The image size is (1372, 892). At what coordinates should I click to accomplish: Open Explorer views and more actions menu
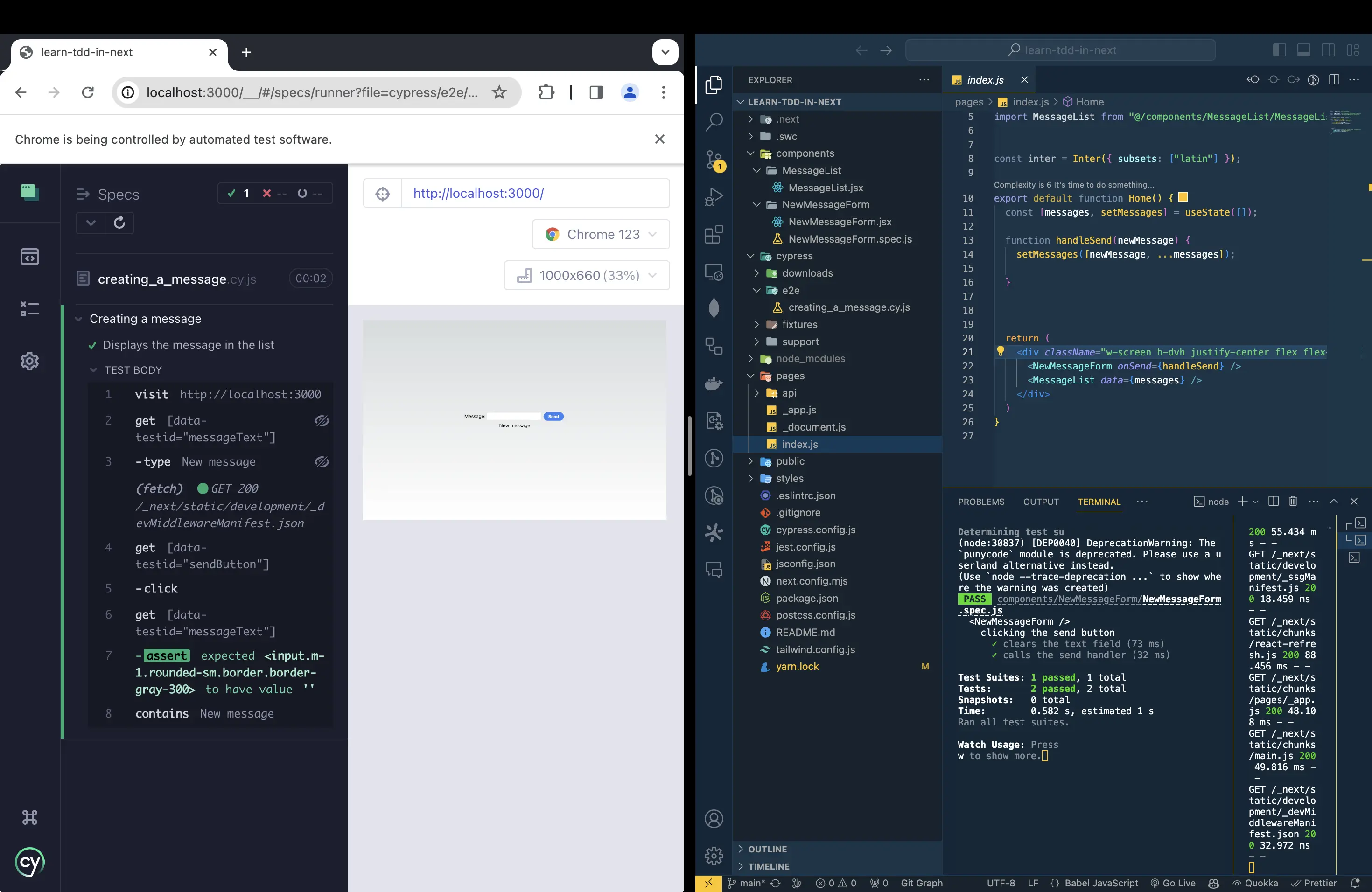[x=924, y=79]
